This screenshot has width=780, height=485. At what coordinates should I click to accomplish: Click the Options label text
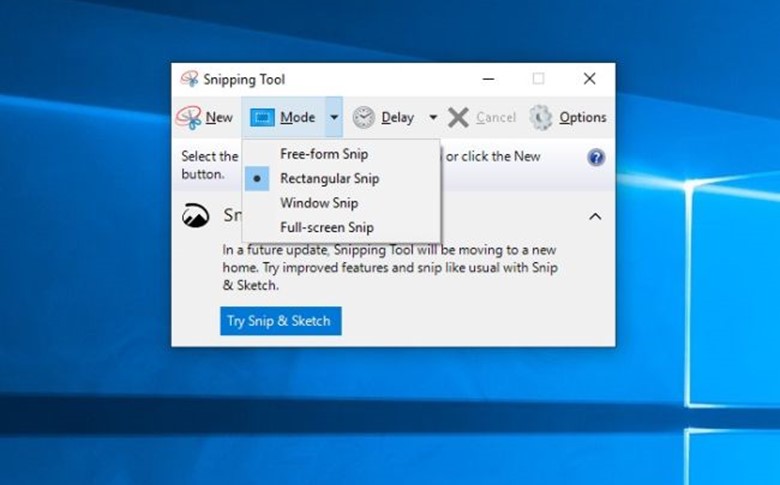tap(583, 118)
